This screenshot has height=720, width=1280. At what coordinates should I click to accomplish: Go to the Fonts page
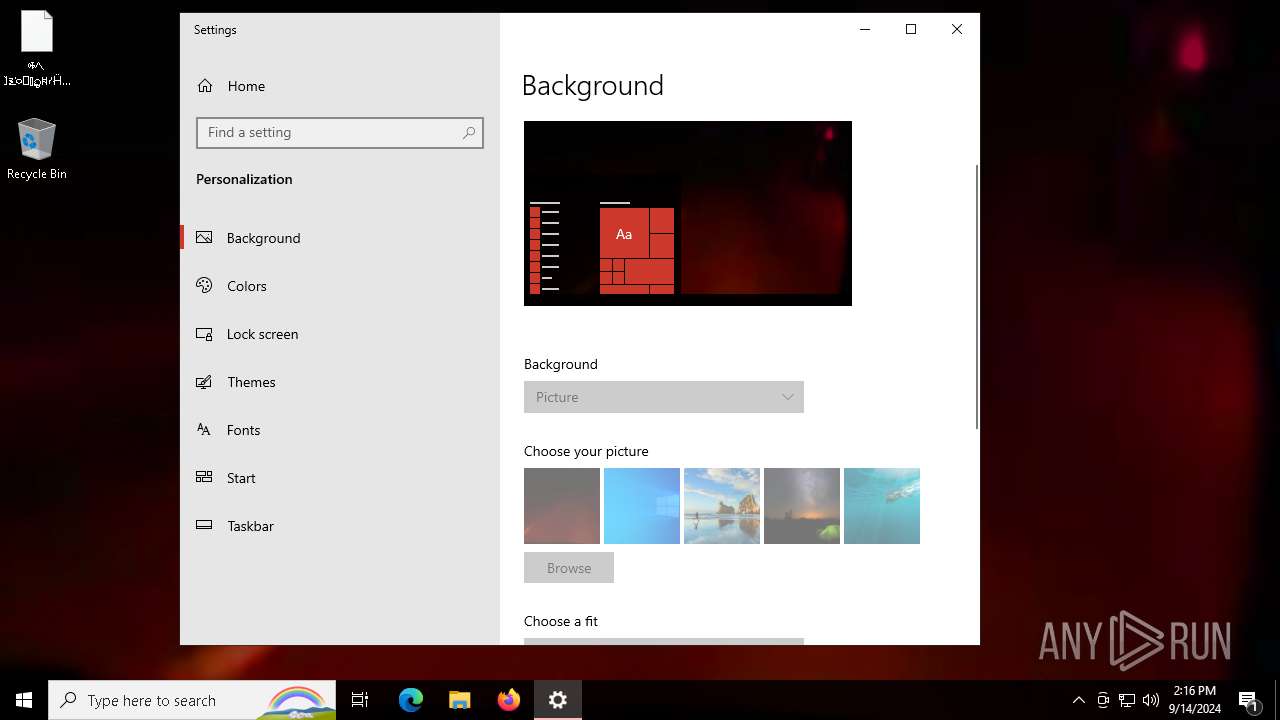(x=243, y=430)
